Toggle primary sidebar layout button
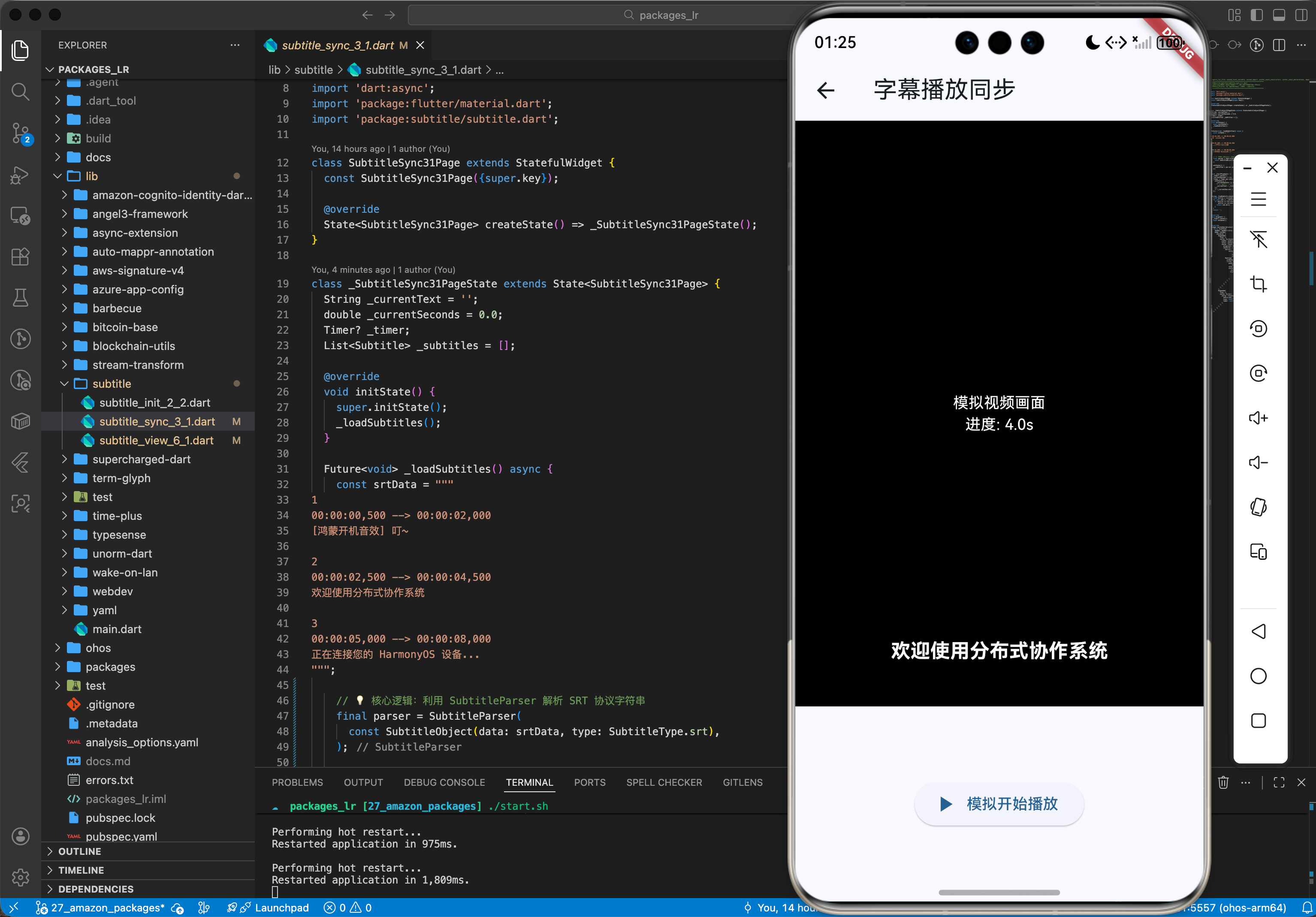Image resolution: width=1316 pixels, height=917 pixels. tap(1256, 15)
